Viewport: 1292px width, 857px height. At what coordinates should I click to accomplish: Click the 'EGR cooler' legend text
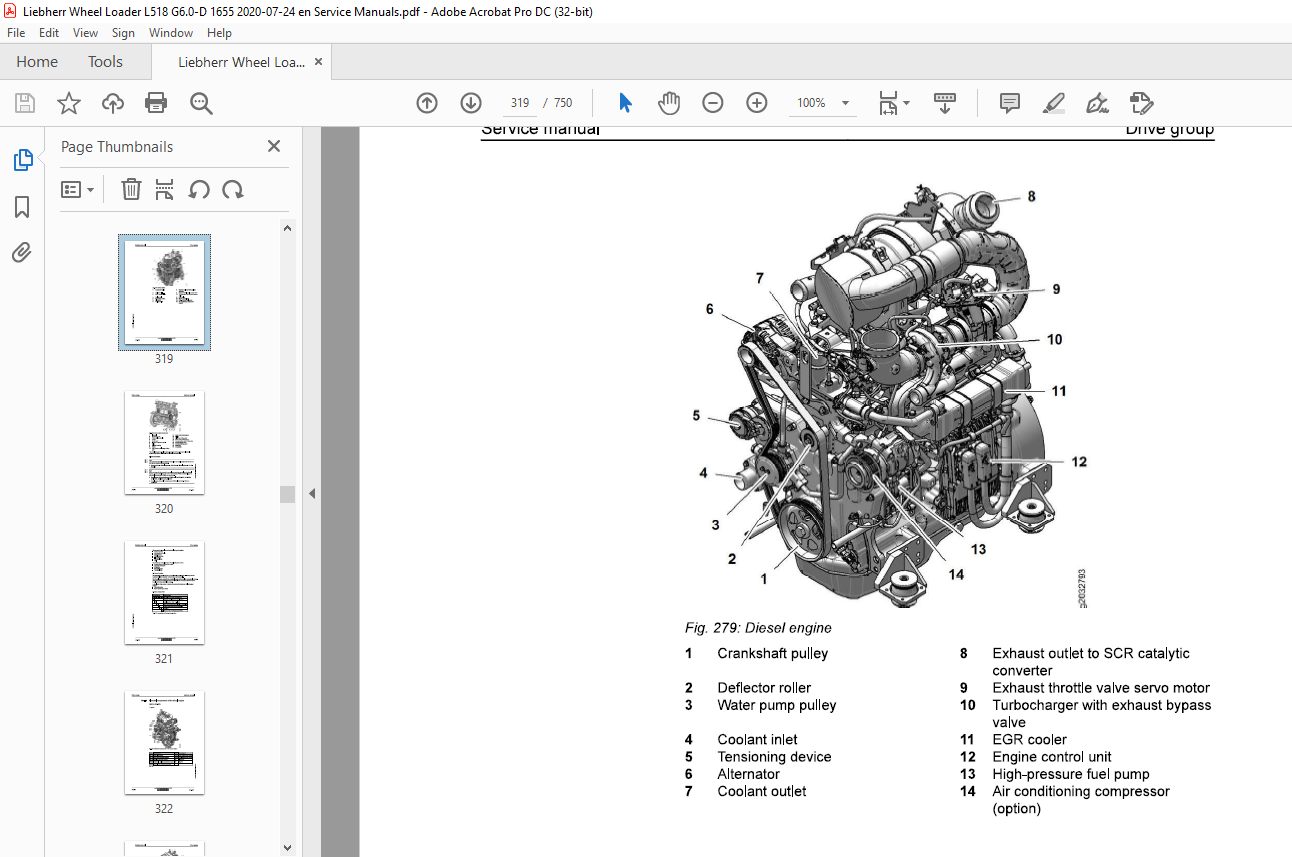[x=1029, y=740]
